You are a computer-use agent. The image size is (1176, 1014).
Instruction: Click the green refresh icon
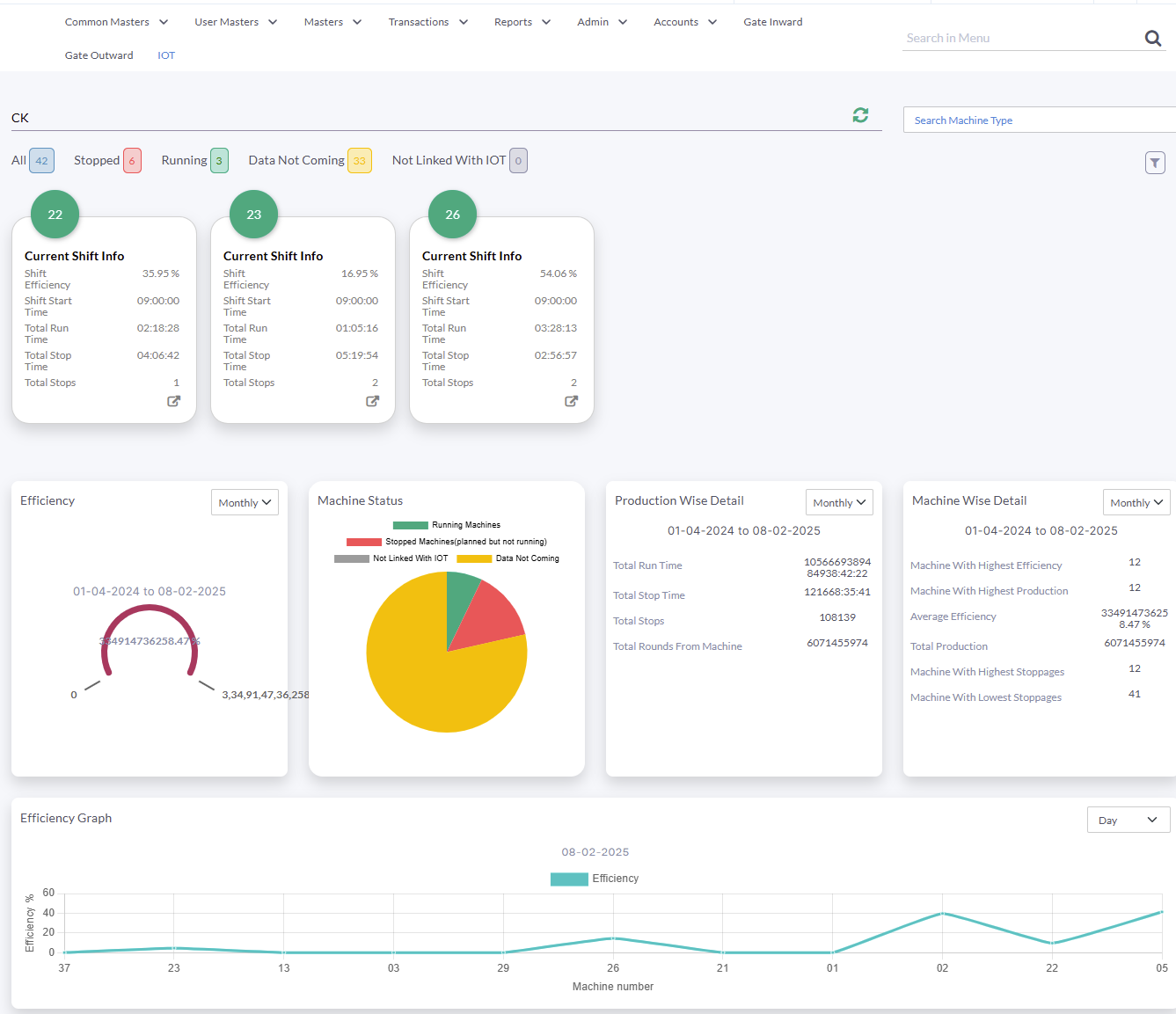[860, 115]
